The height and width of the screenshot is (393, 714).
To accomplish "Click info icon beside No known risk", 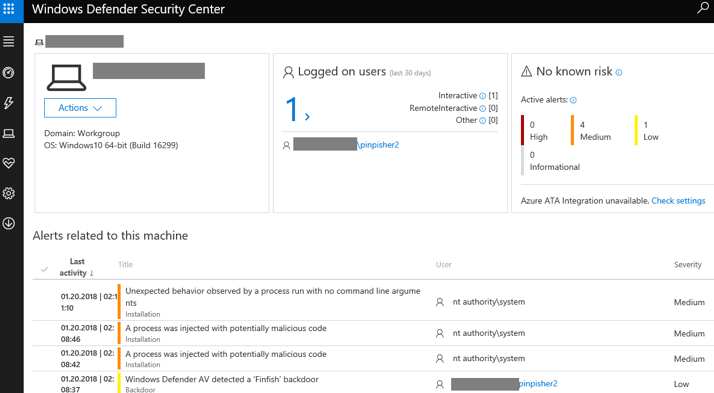I will click(619, 72).
